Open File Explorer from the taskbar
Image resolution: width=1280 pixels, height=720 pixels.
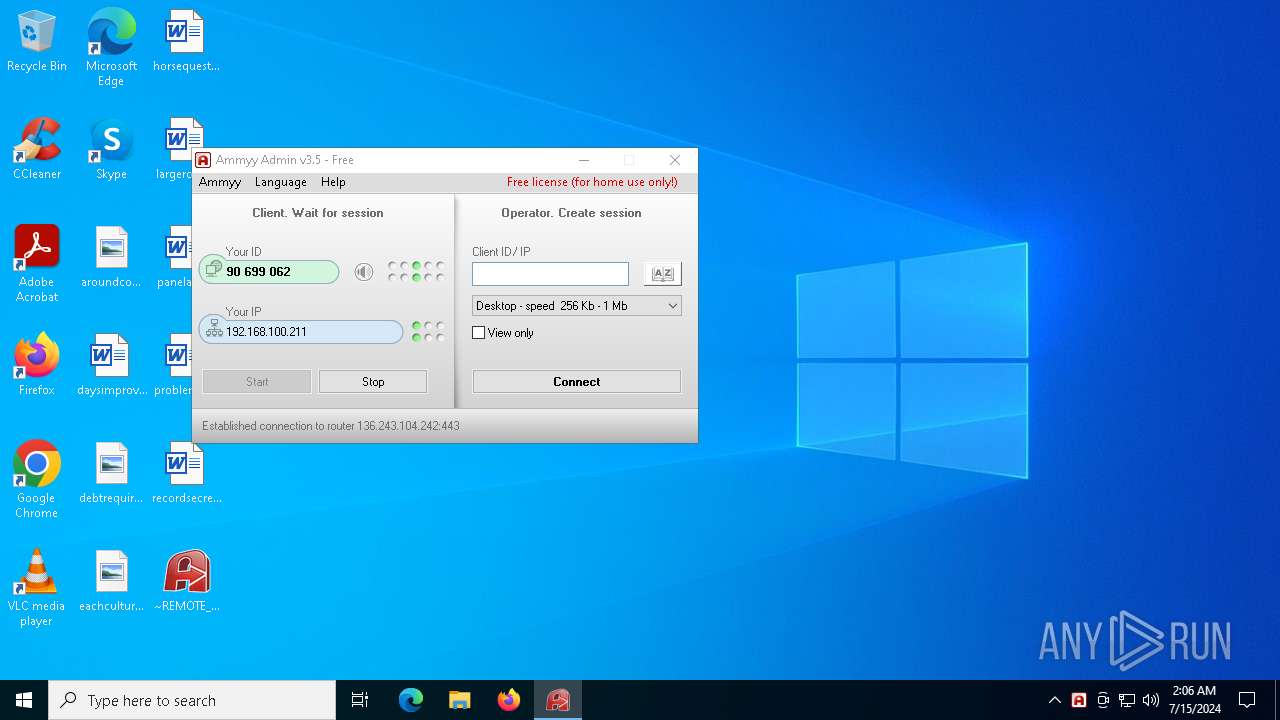click(460, 700)
